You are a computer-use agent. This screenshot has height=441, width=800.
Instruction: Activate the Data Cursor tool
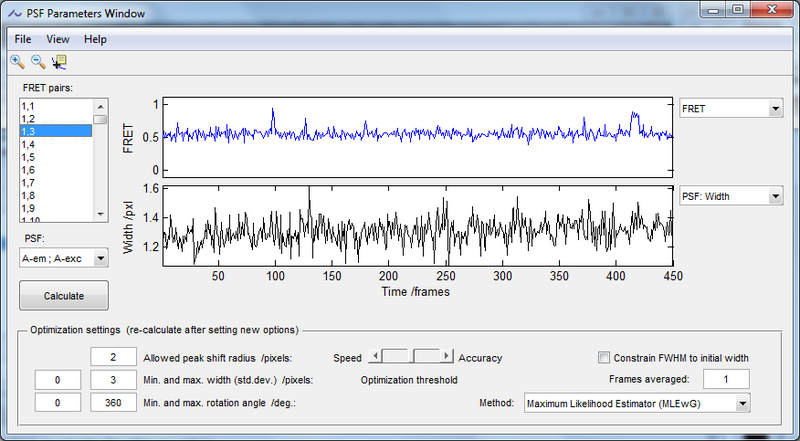pyautogui.click(x=59, y=61)
